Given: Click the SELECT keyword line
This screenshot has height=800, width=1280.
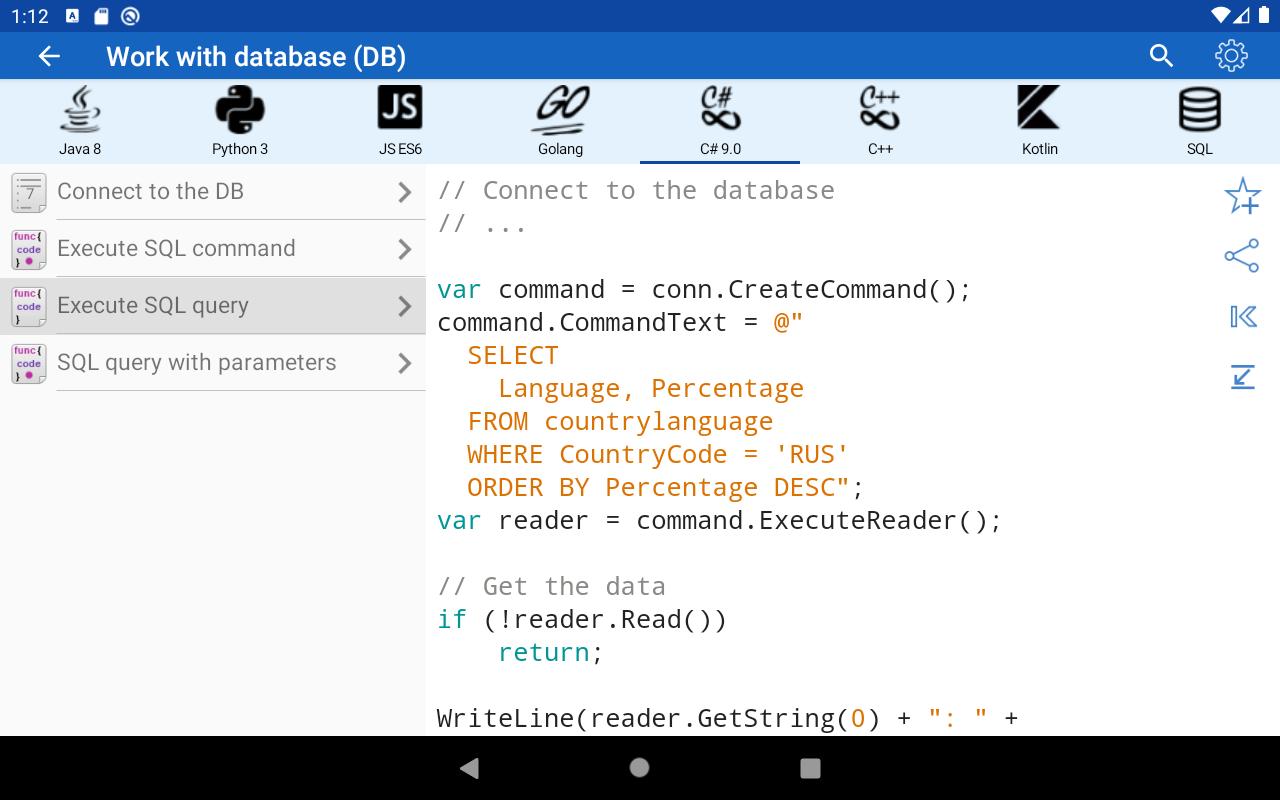Looking at the screenshot, I should click(513, 355).
